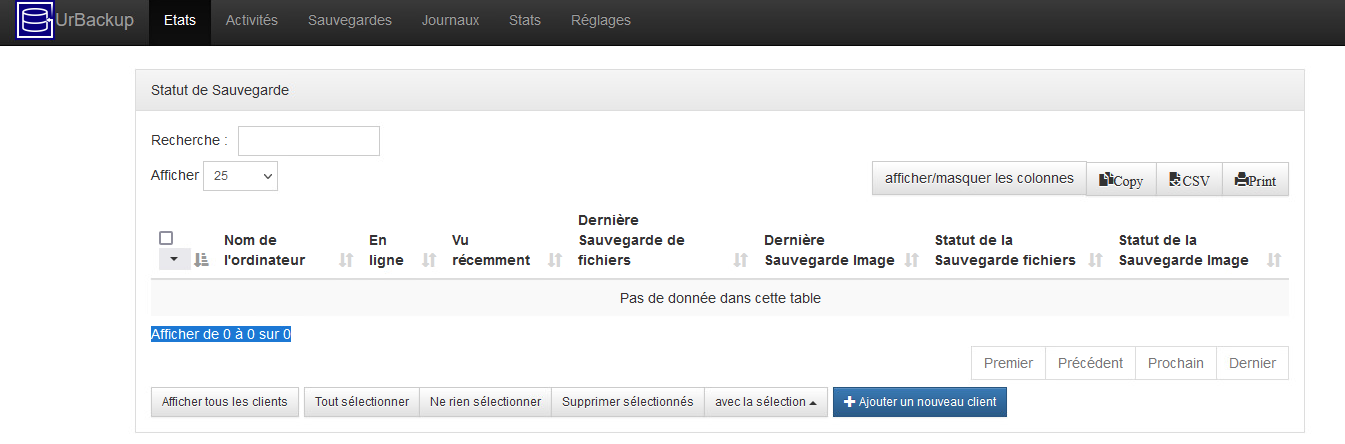
Task: Expand the 'avec la sélection' dropdown
Action: pyautogui.click(x=765, y=402)
